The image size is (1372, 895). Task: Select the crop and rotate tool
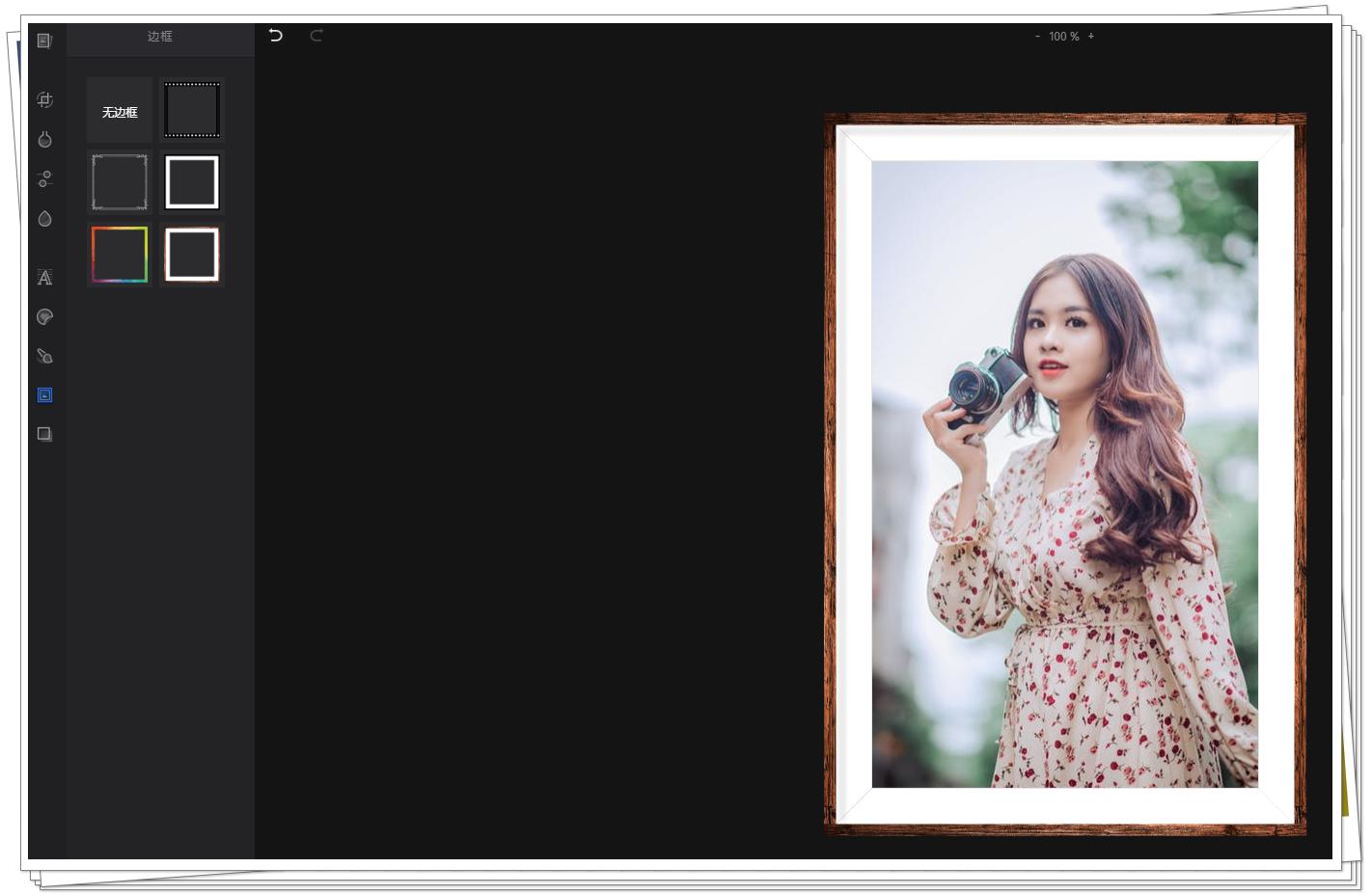pos(44,99)
